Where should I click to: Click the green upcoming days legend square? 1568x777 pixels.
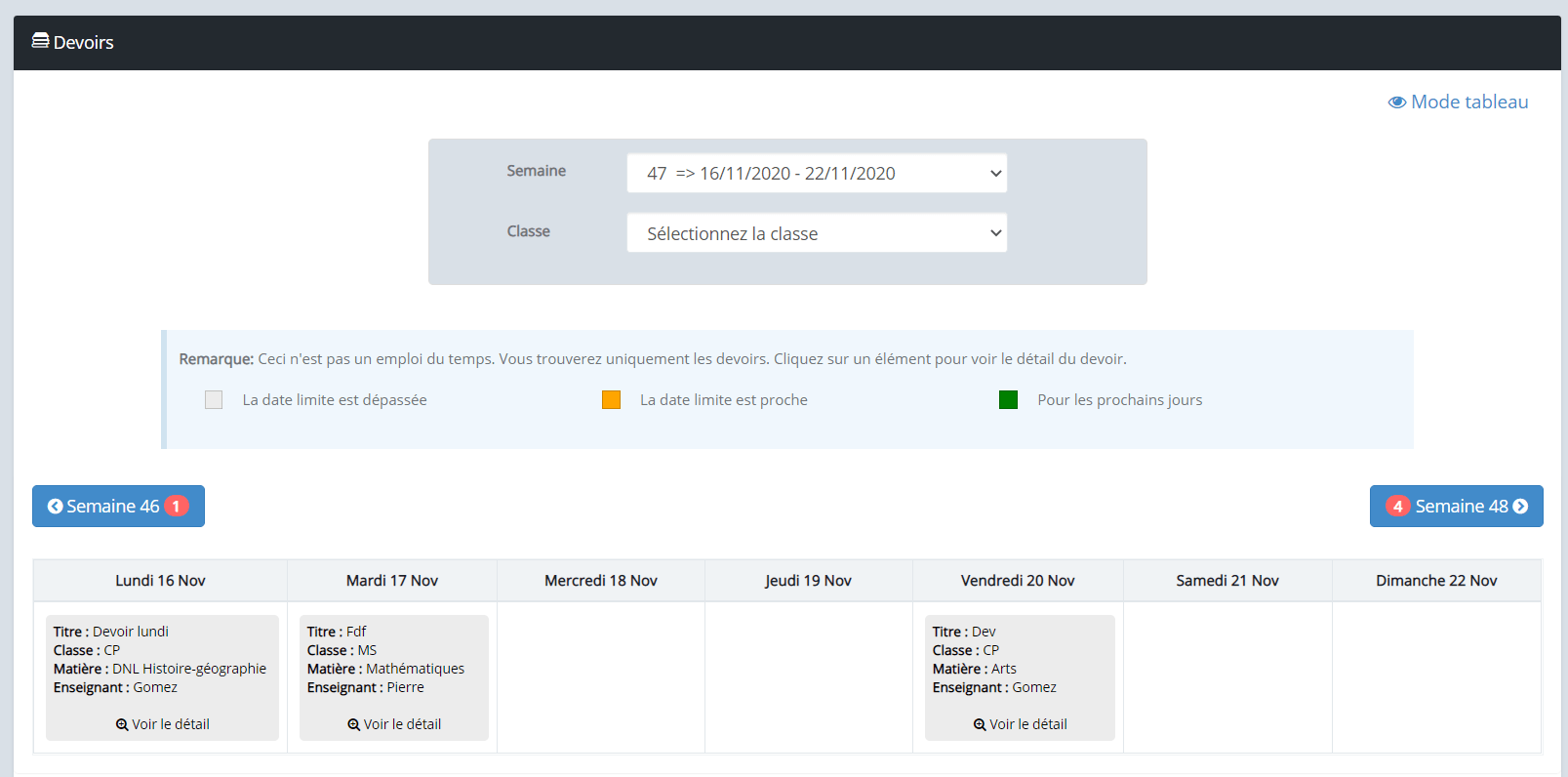[x=1008, y=400]
